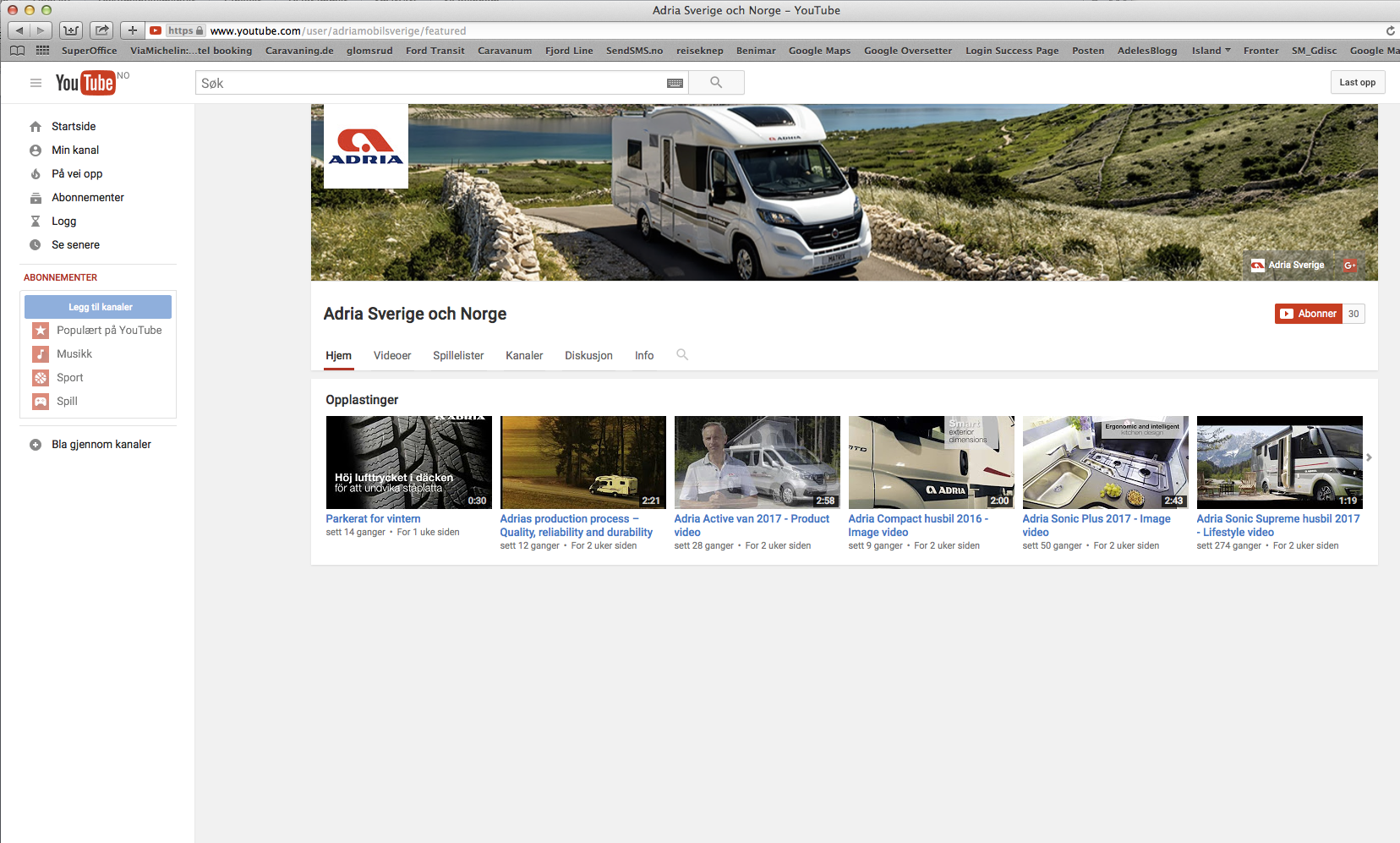Image resolution: width=1400 pixels, height=843 pixels.
Task: Focus the Søk search field
Action: 431,83
